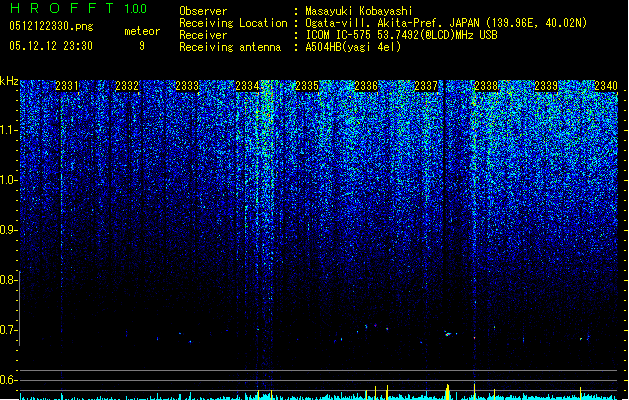Click the 1.1 kHz axis label
This screenshot has height=400, width=629.
tap(8, 130)
